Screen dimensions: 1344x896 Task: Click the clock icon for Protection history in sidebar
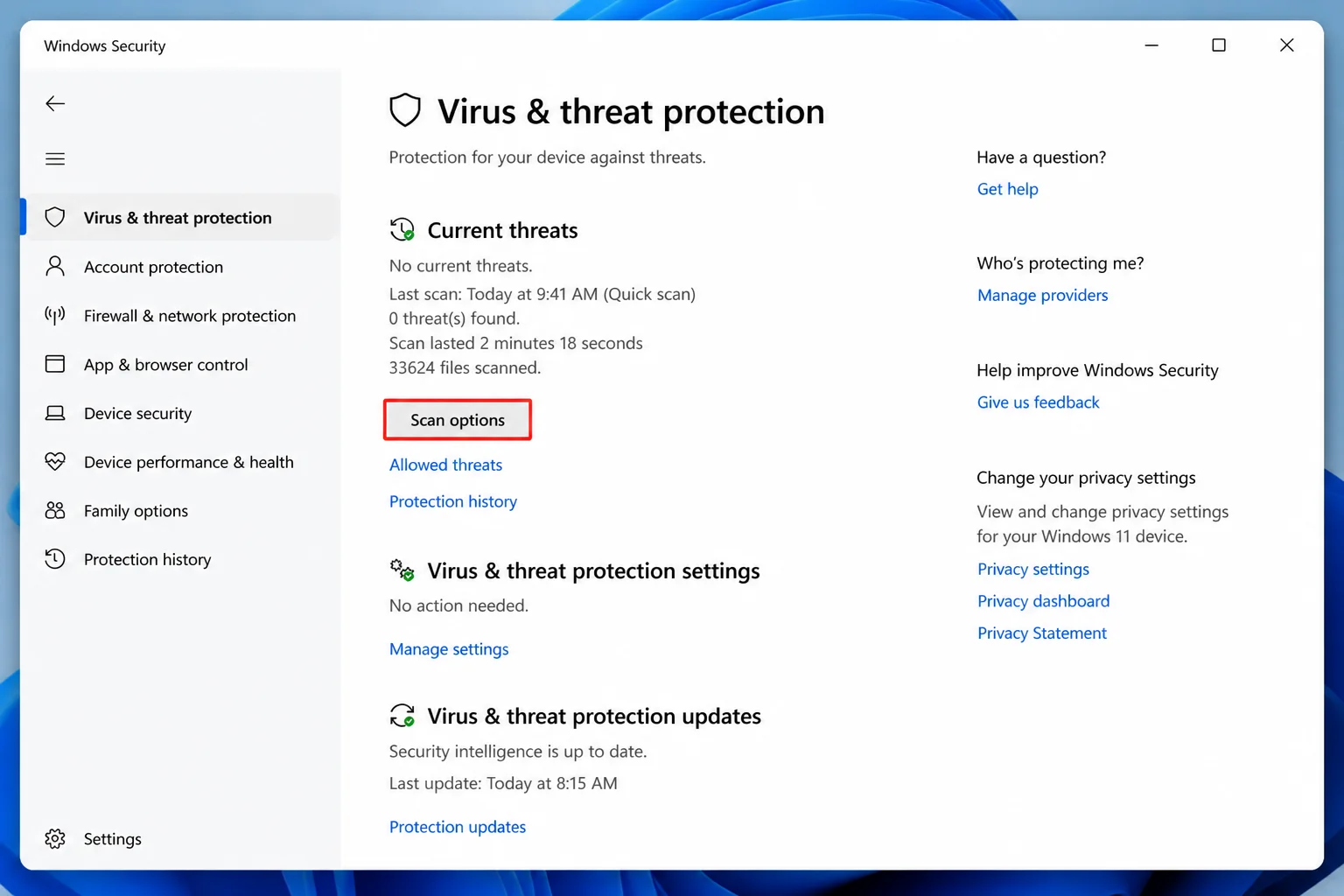click(x=55, y=559)
